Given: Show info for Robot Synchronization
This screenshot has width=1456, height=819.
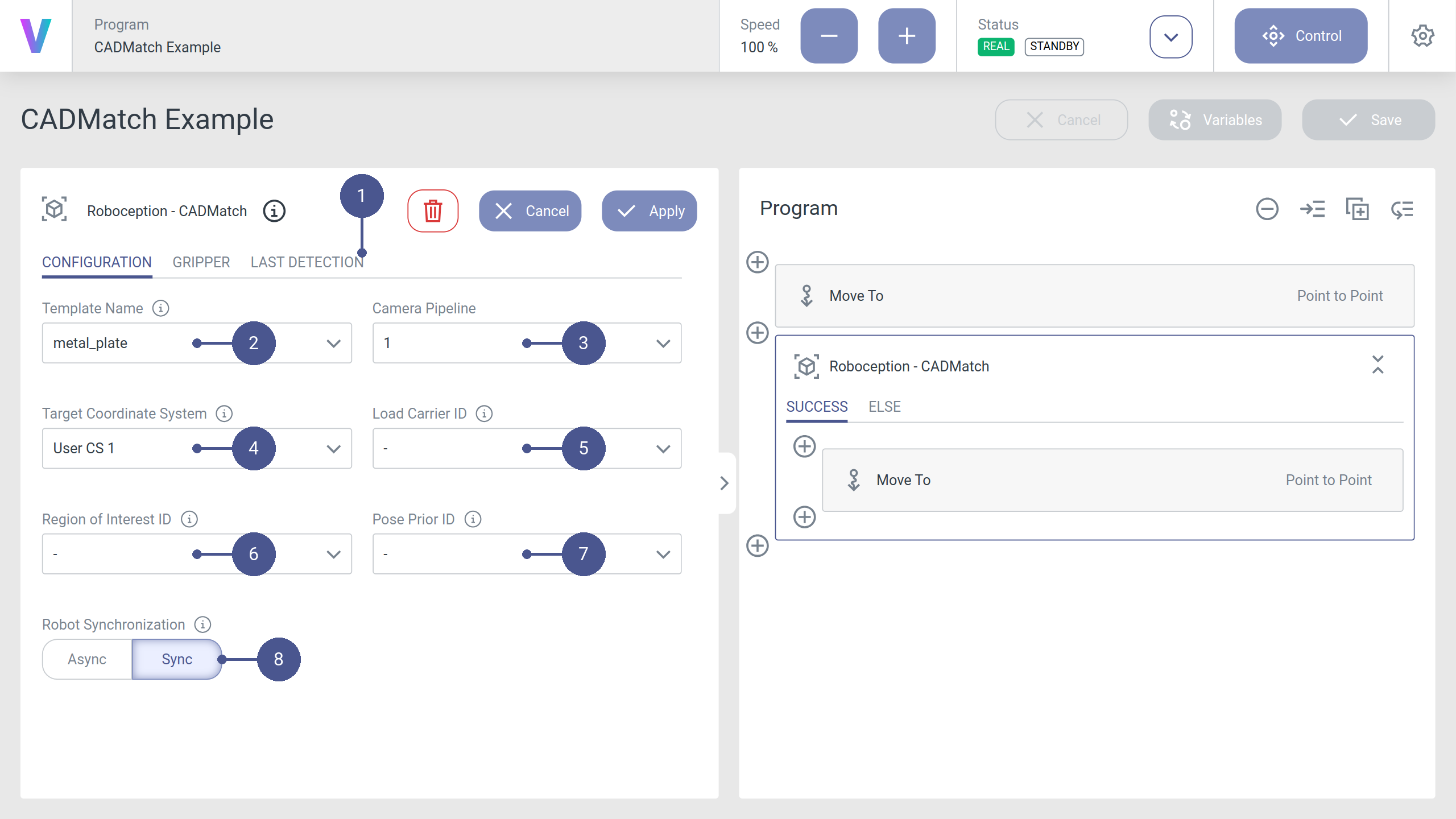Looking at the screenshot, I should (x=202, y=624).
